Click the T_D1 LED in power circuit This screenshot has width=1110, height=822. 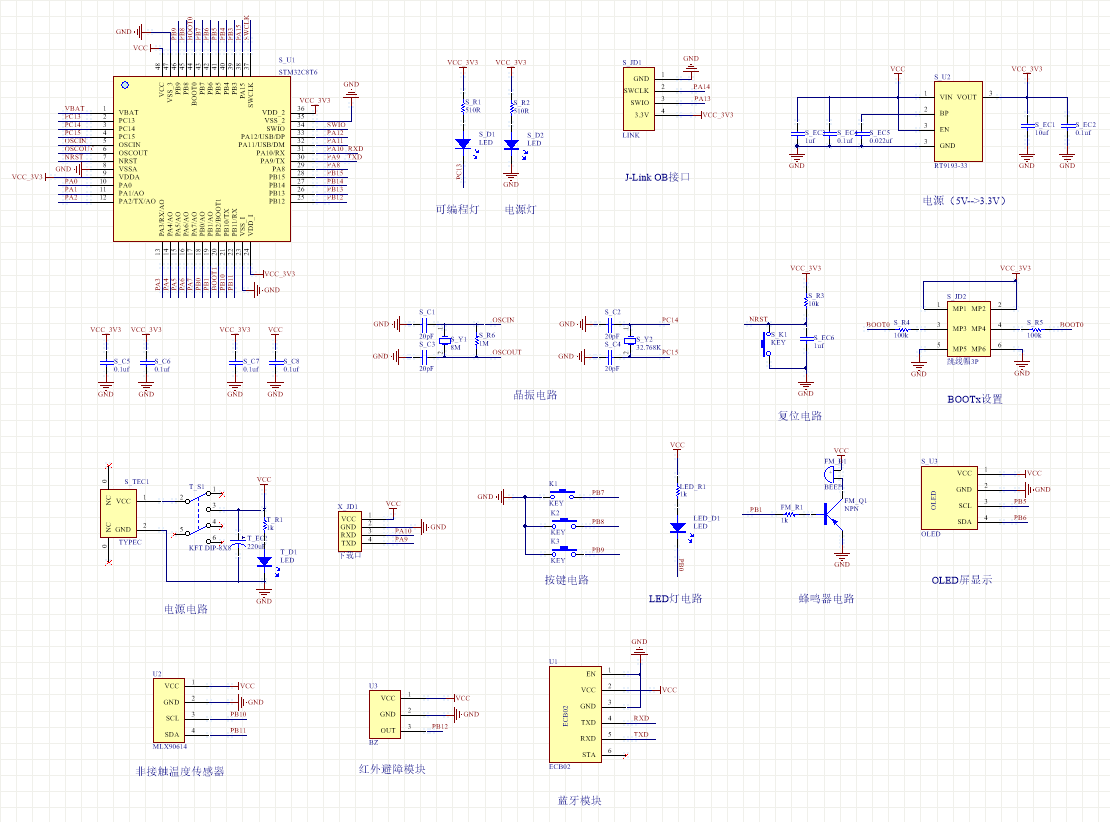coord(264,563)
